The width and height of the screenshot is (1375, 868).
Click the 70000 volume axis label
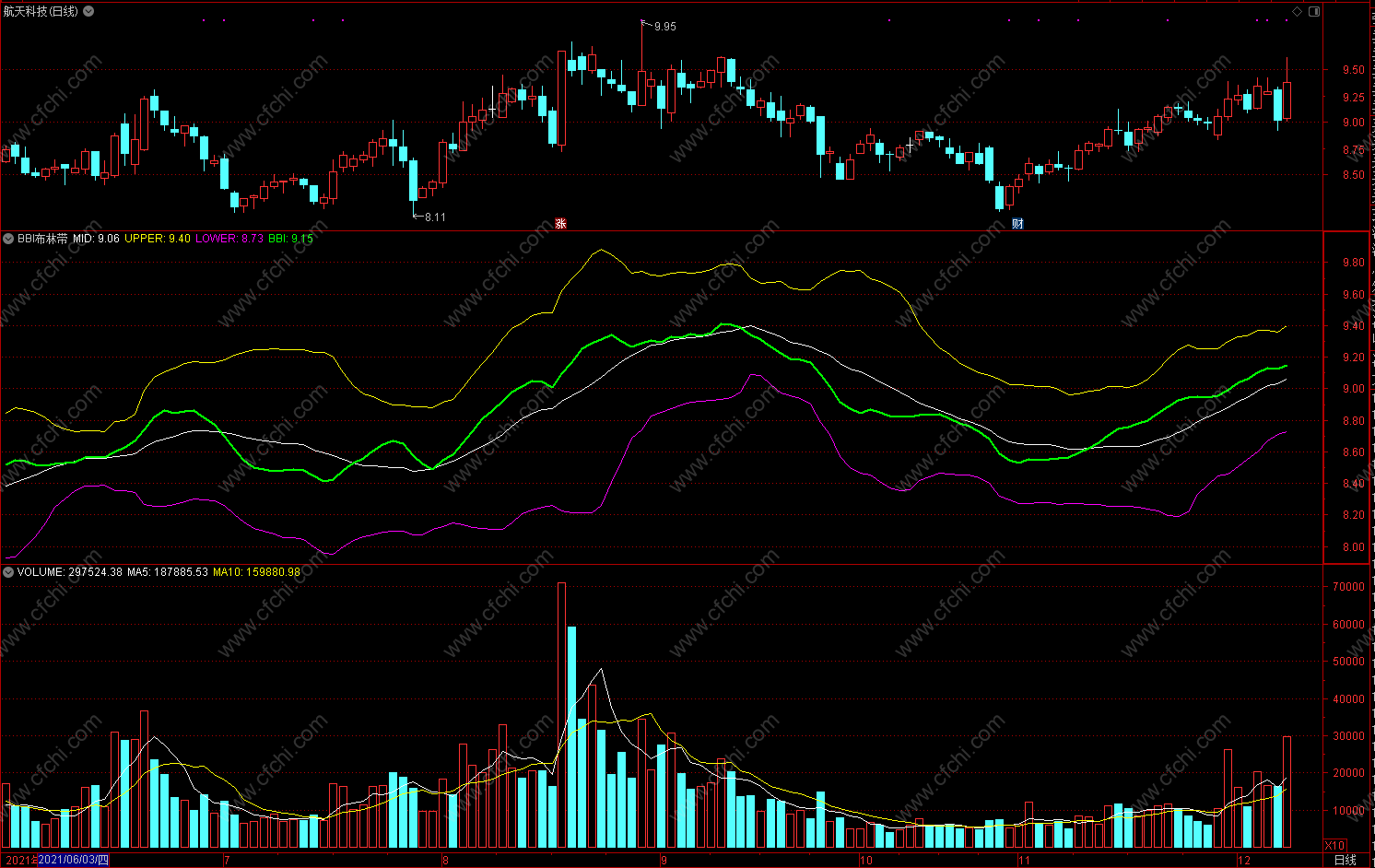(1349, 587)
